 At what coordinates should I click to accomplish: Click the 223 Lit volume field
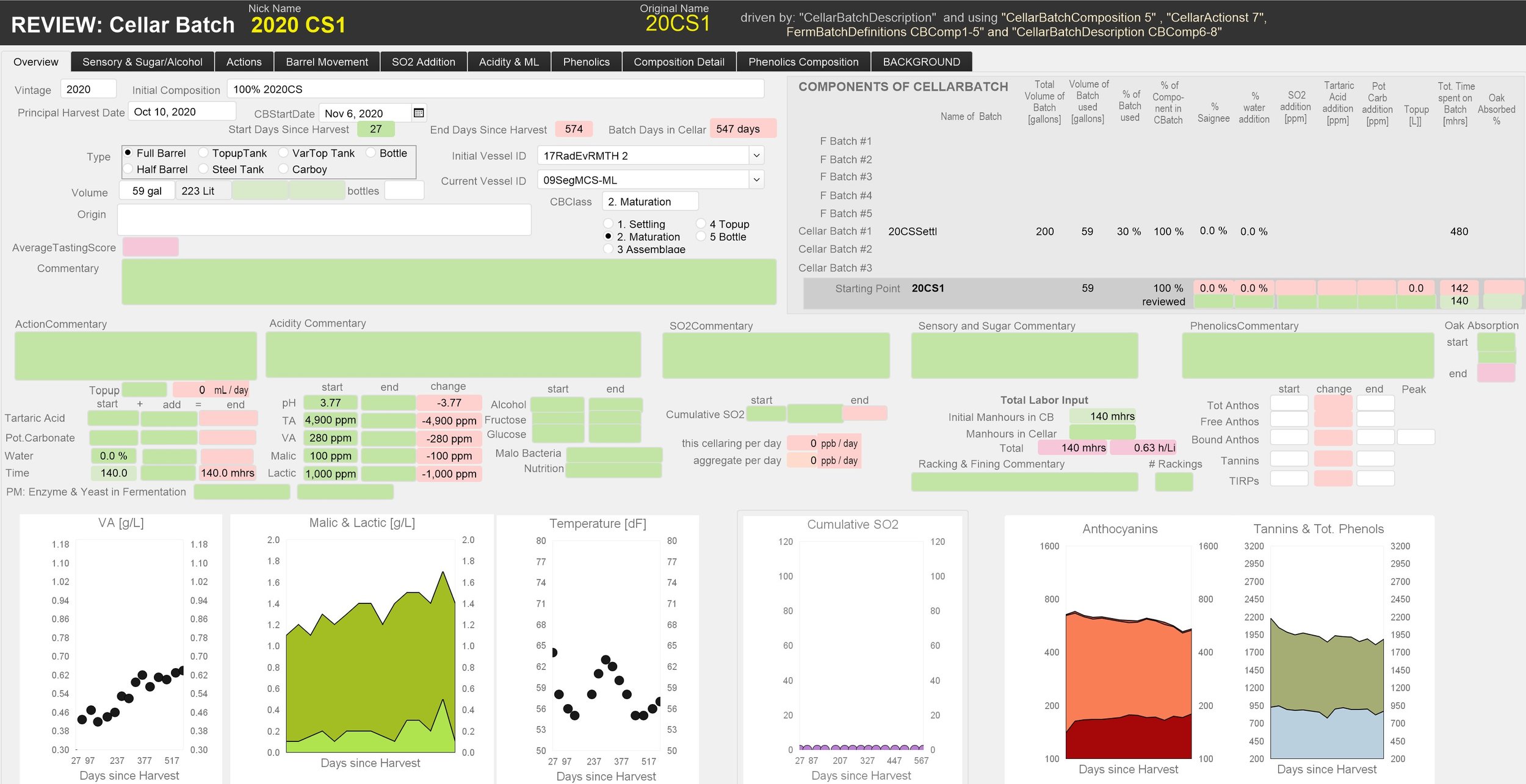tap(204, 190)
